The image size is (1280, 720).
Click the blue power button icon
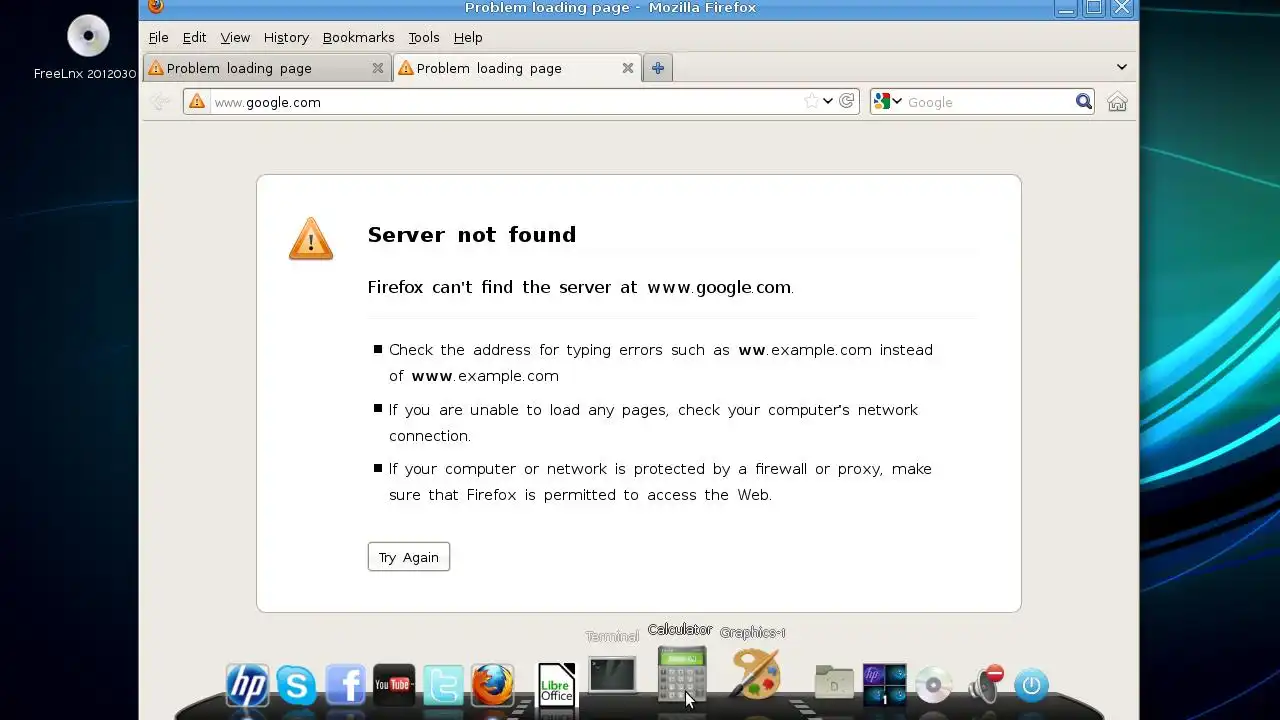(1032, 685)
